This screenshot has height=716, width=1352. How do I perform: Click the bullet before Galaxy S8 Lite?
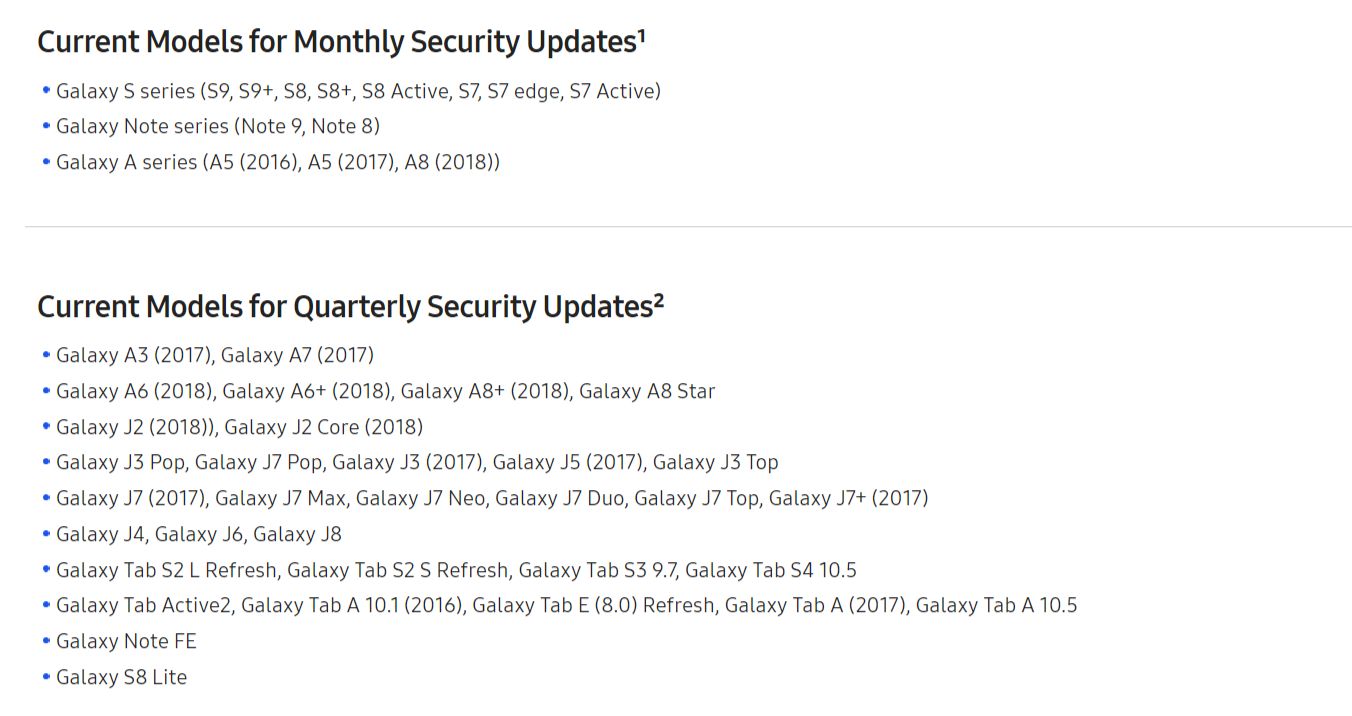tap(46, 677)
